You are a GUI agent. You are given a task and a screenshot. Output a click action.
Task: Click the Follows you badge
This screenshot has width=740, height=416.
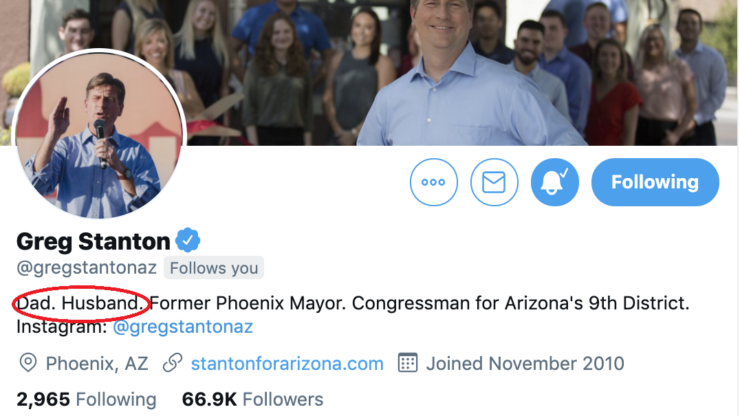point(214,268)
